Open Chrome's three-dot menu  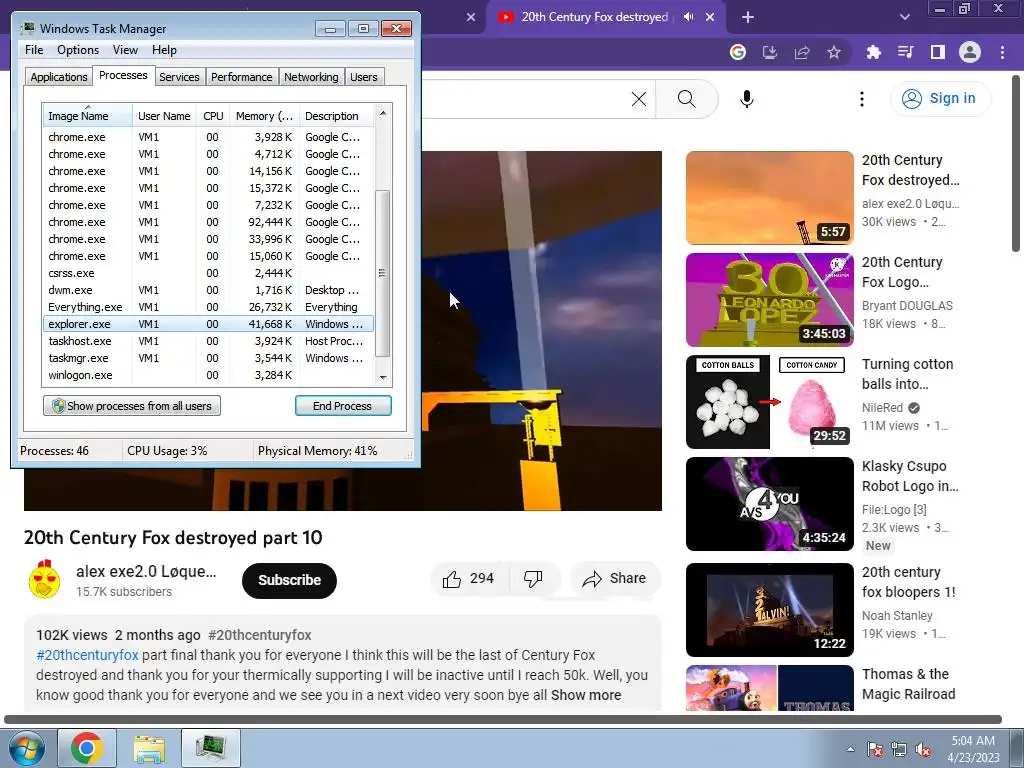tap(1002, 52)
